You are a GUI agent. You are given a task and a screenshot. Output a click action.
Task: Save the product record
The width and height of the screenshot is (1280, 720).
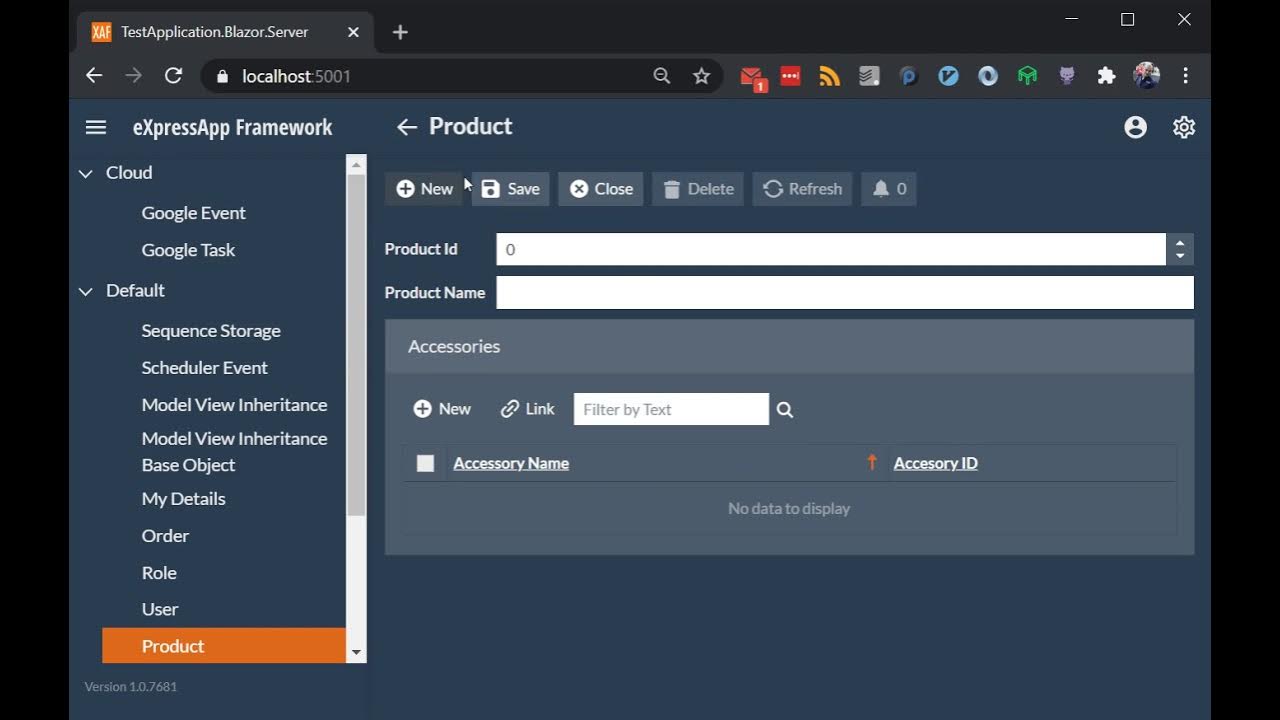coord(511,189)
